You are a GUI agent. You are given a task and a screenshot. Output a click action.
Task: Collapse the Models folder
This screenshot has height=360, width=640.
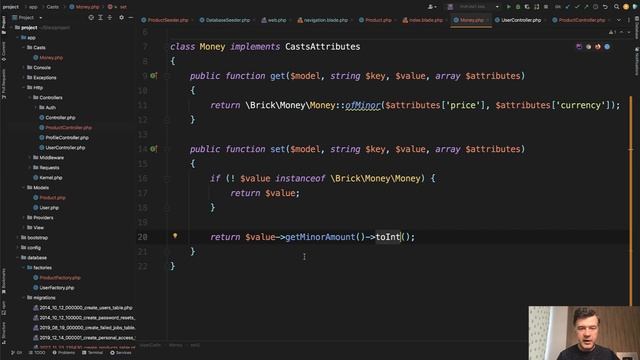24,187
